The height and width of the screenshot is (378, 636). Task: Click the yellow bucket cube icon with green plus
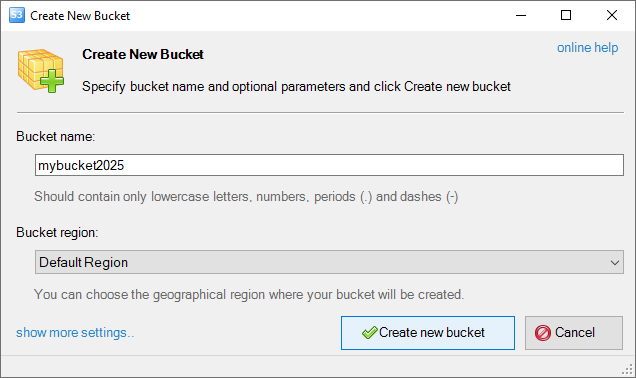coord(41,71)
